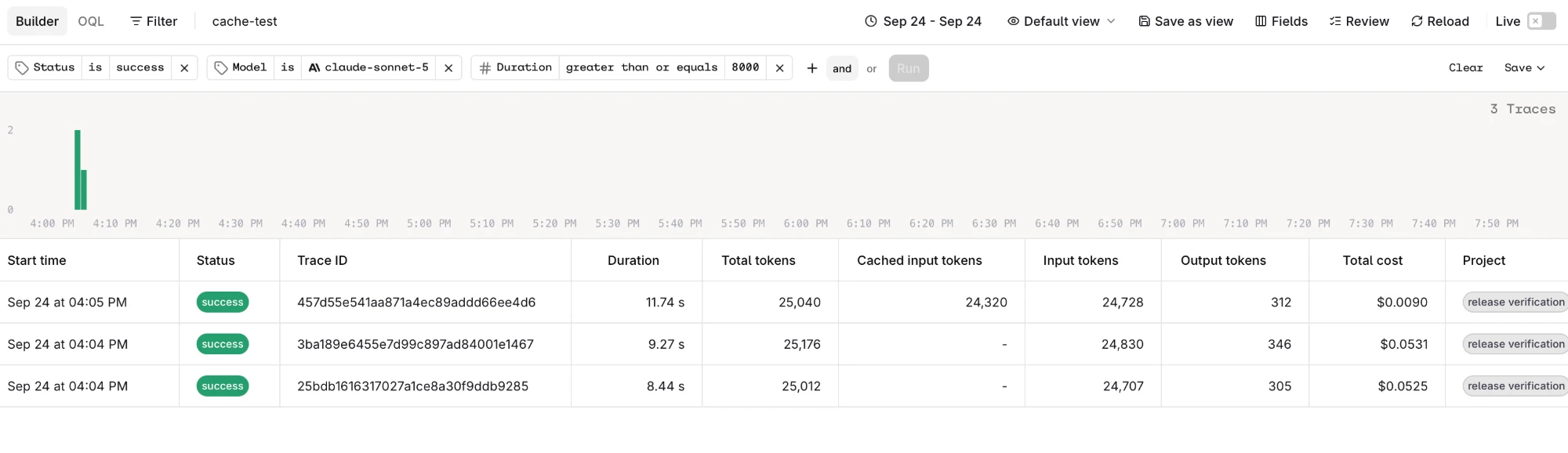Click the Duration hash icon

pos(485,68)
